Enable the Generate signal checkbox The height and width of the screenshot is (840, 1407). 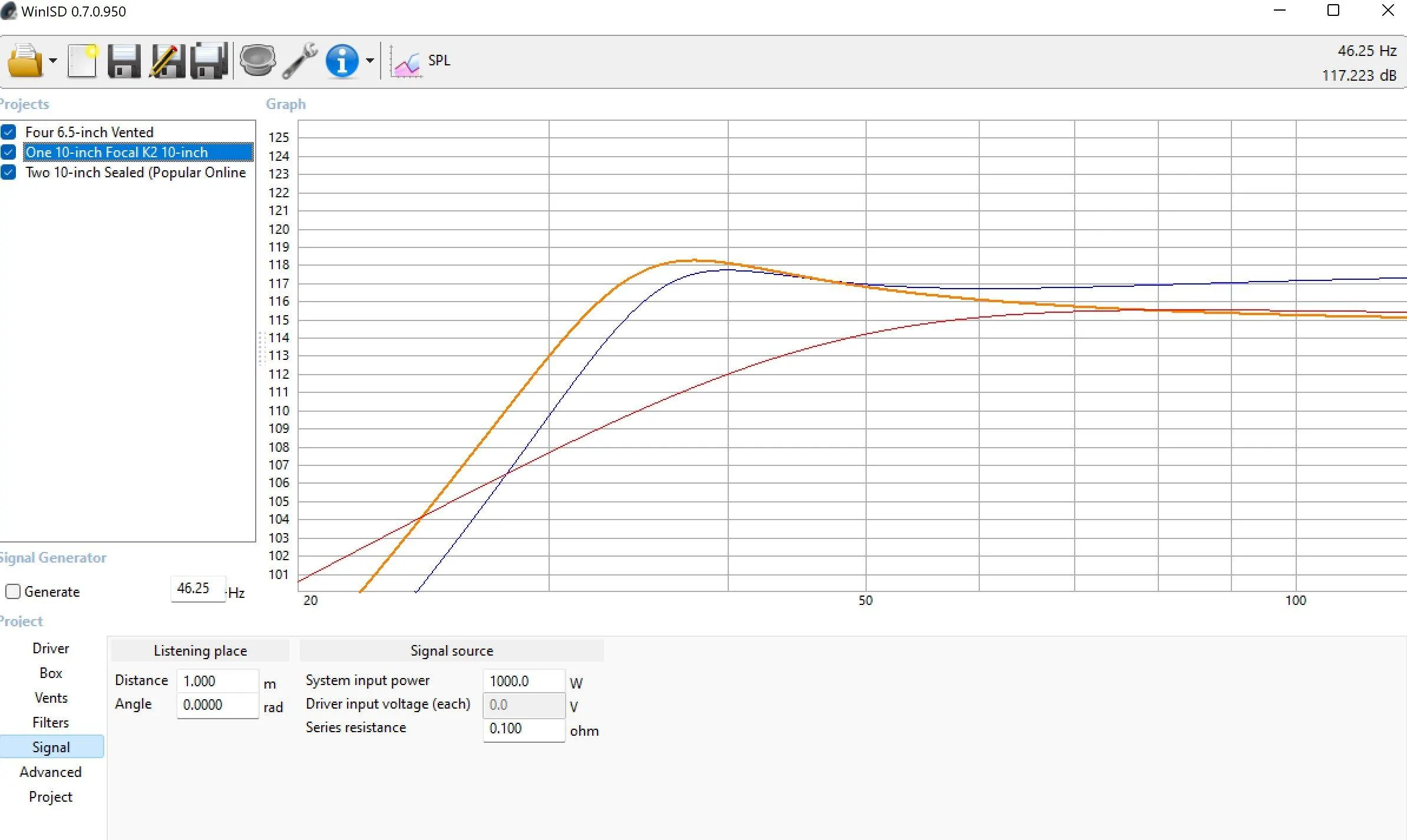coord(13,591)
